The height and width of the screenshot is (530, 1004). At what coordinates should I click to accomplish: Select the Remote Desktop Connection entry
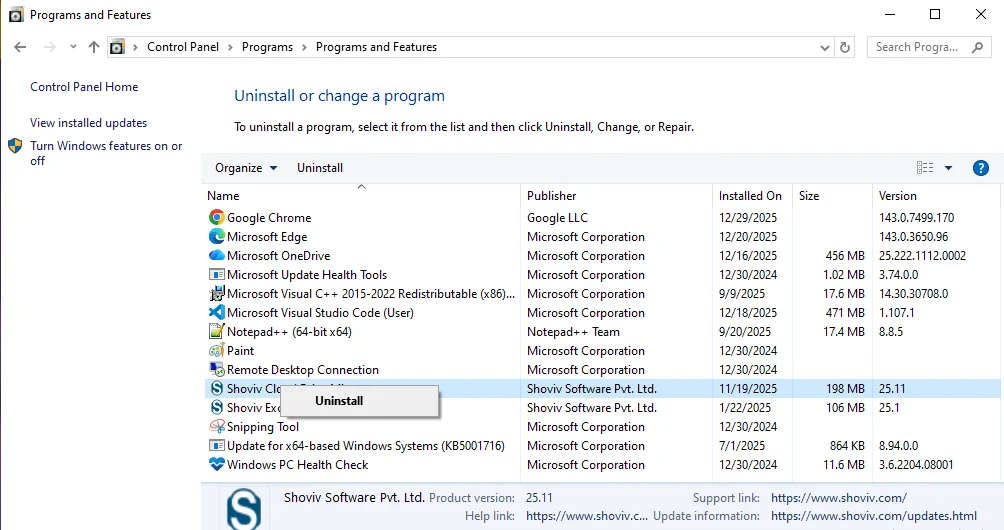[x=303, y=370]
